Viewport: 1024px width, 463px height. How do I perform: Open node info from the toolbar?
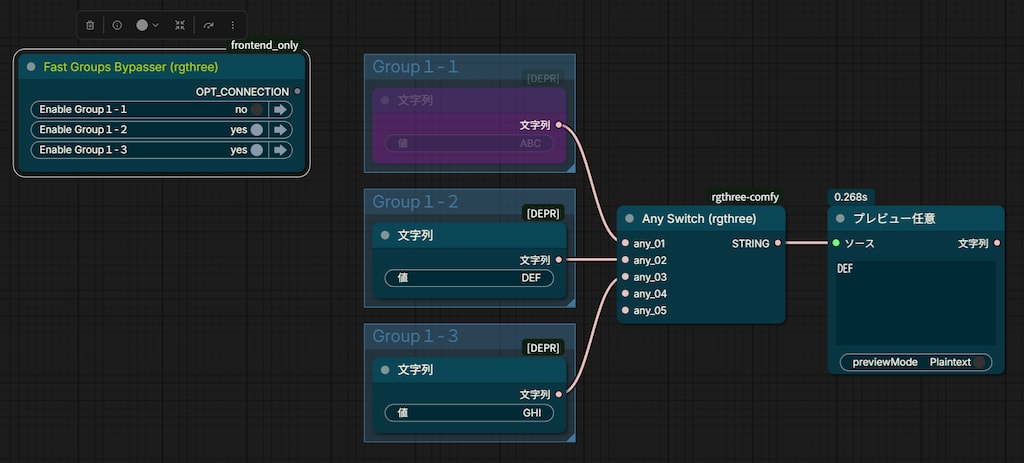(117, 25)
